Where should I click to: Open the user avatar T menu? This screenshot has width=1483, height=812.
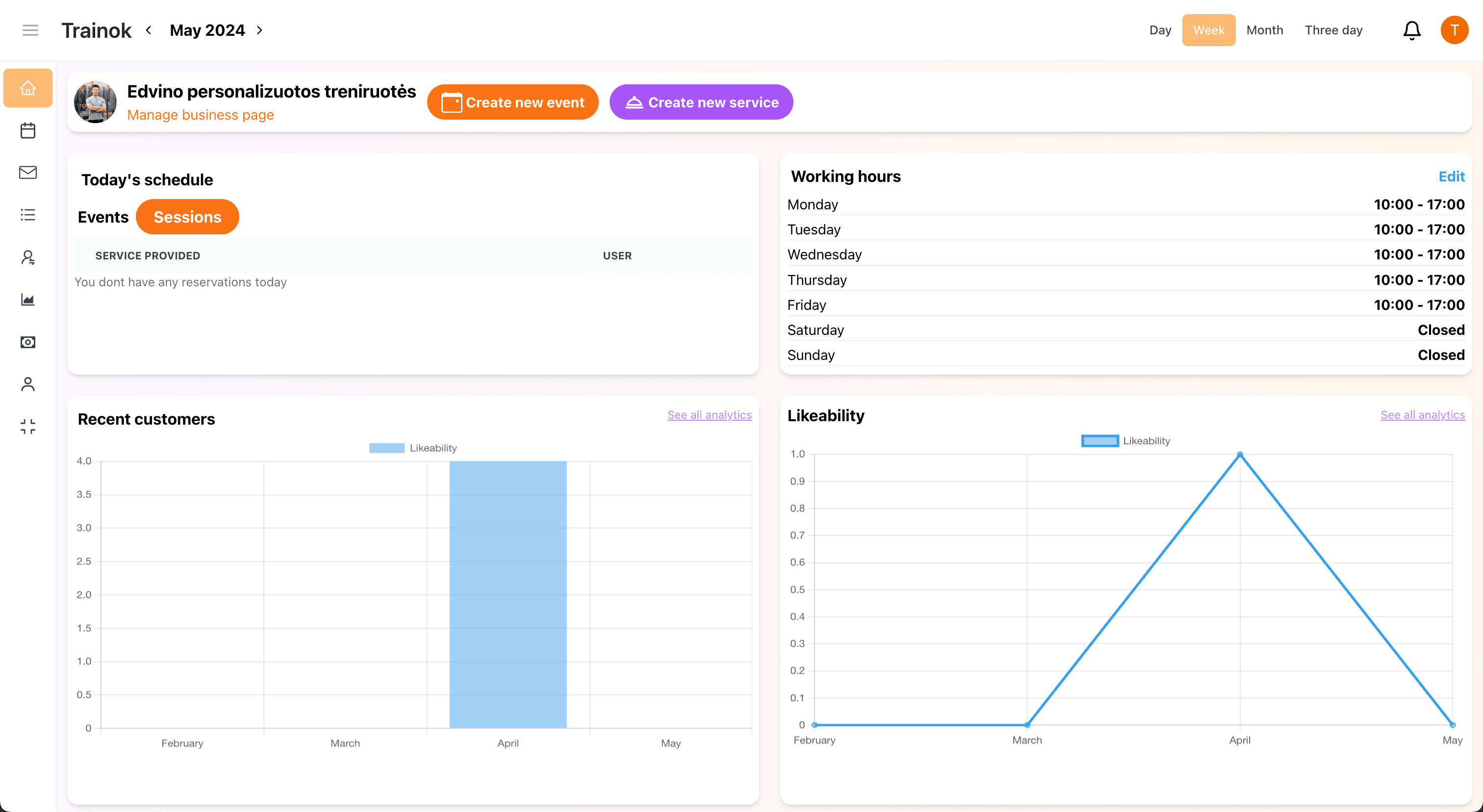click(x=1454, y=30)
